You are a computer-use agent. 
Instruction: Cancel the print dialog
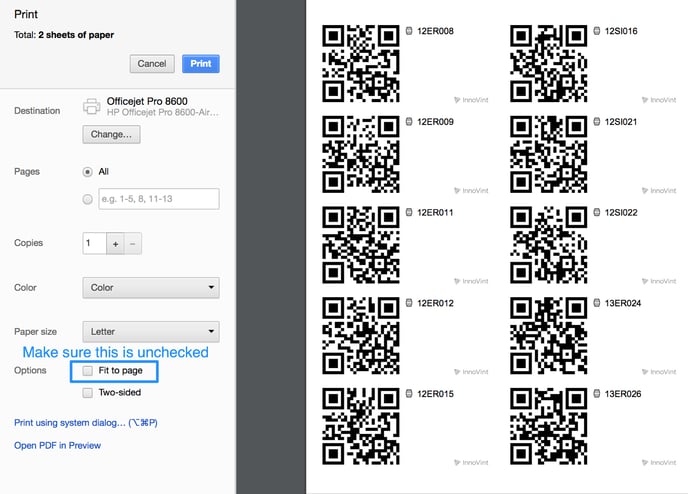pyautogui.click(x=152, y=64)
